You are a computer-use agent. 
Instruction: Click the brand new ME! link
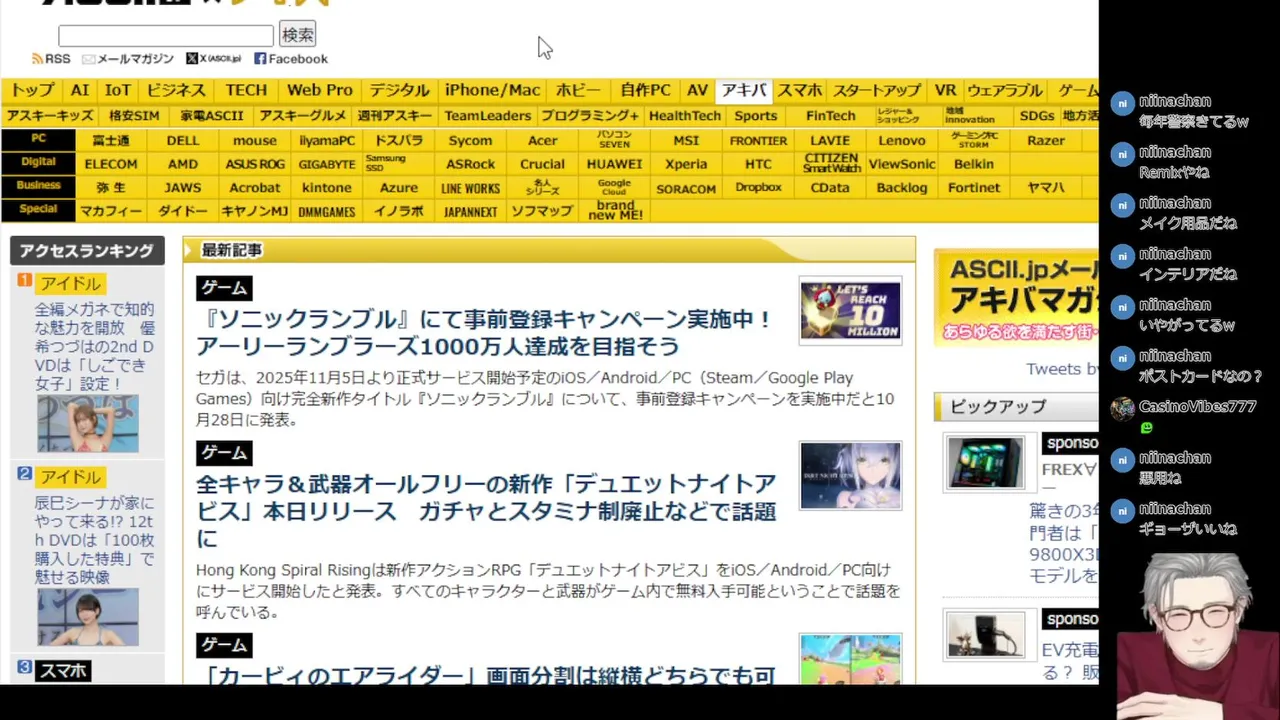[614, 211]
